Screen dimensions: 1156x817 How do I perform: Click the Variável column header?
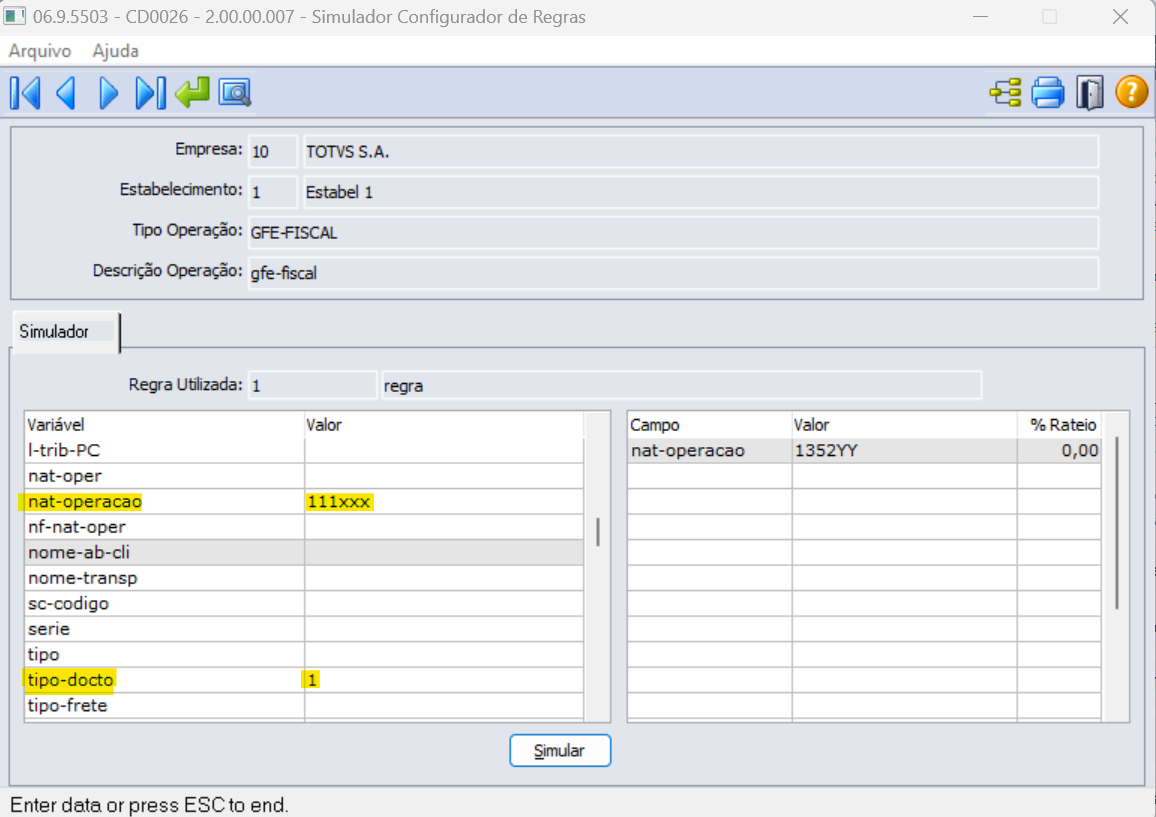coord(164,425)
